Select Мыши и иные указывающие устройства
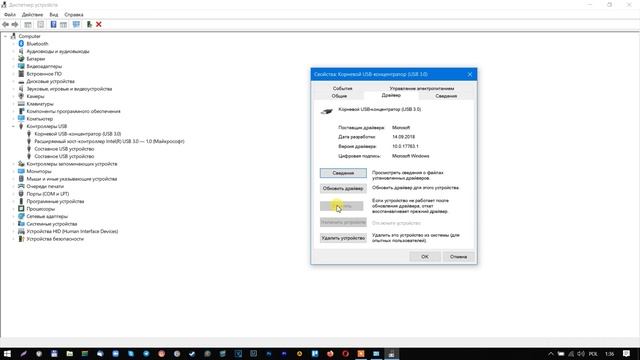 click(72, 179)
